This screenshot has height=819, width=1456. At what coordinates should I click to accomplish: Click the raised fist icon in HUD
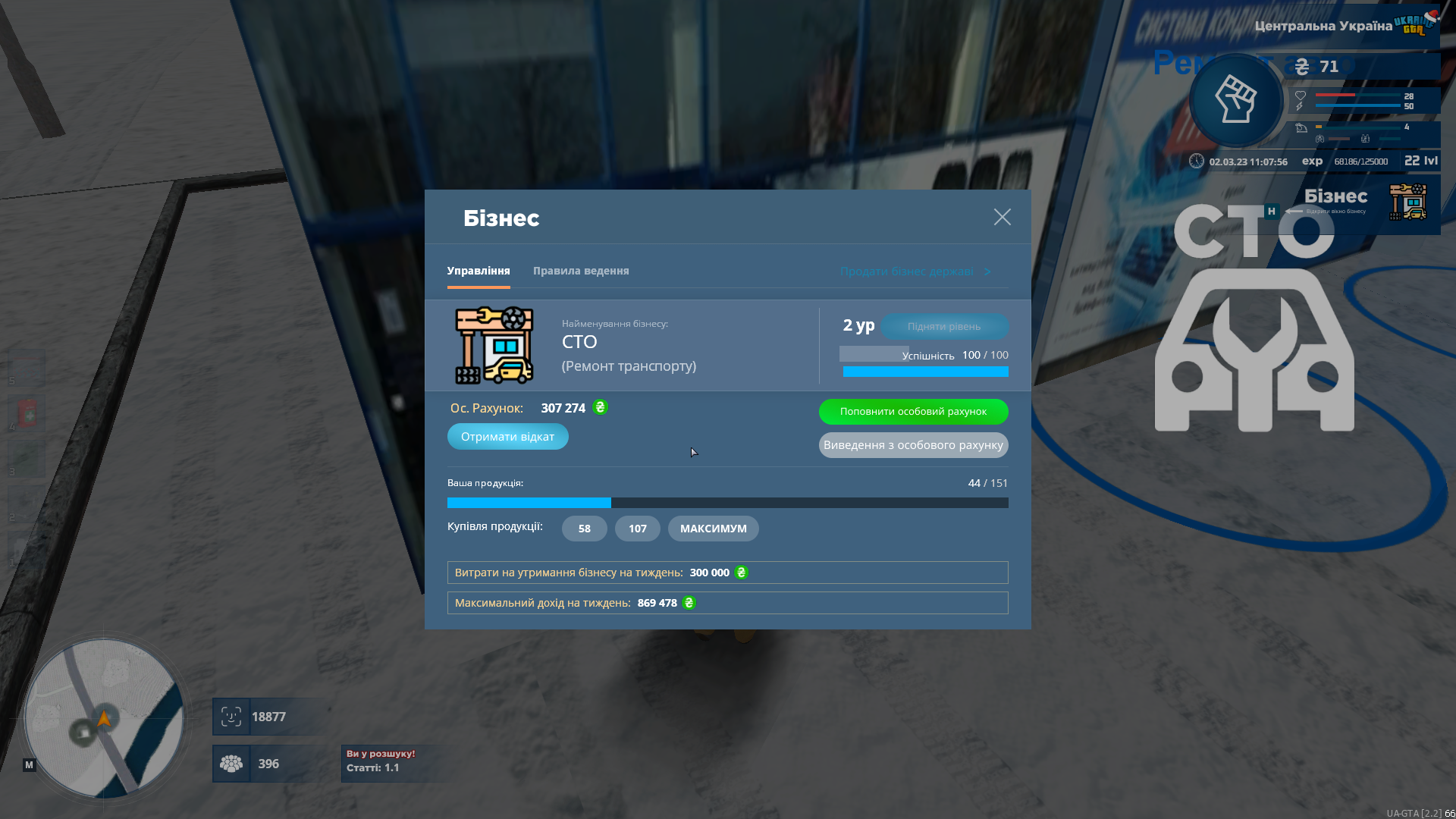coord(1235,99)
